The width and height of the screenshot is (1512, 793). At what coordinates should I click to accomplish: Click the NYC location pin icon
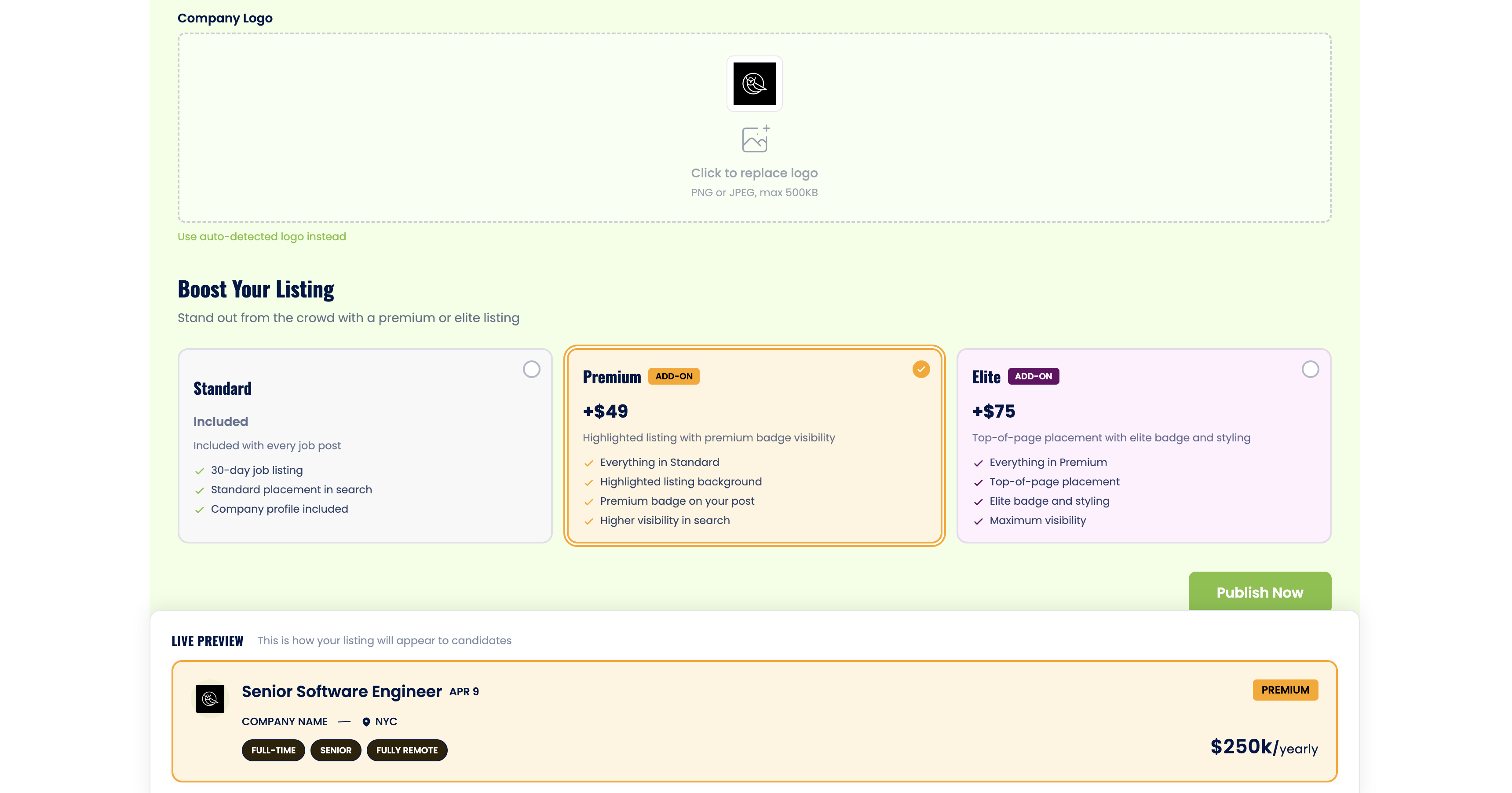click(x=365, y=722)
